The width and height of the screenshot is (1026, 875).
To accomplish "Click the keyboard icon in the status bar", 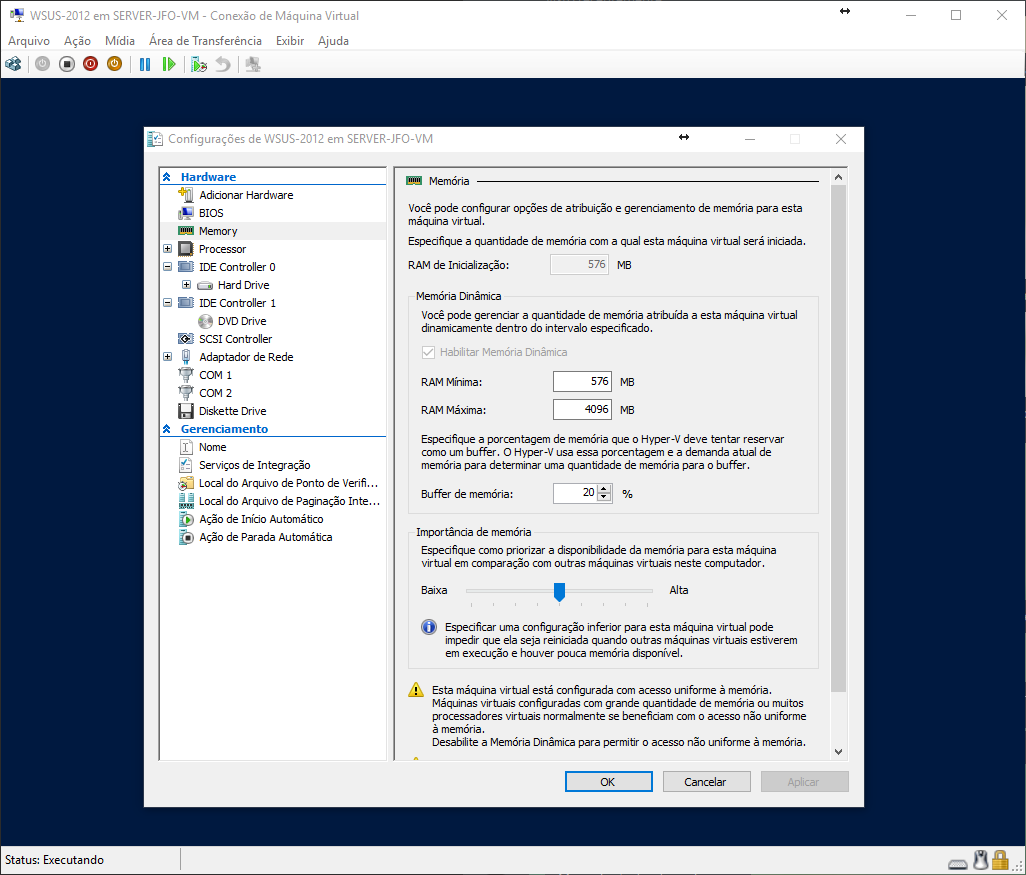I will click(x=957, y=864).
